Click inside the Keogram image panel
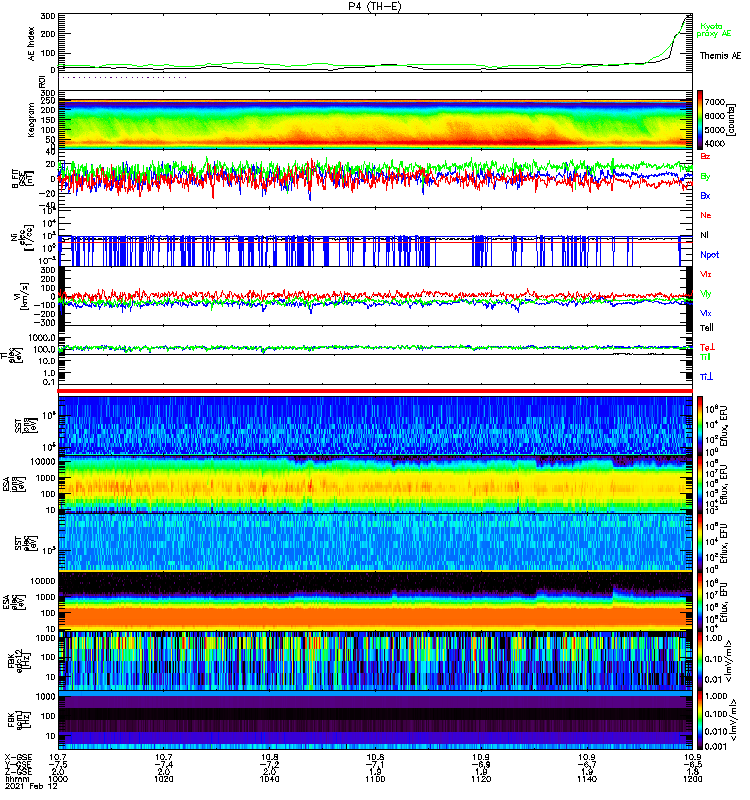 coord(375,124)
